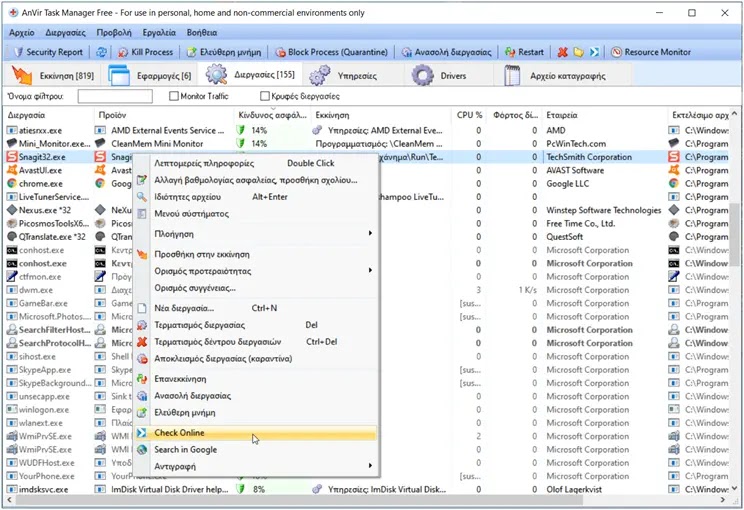Click the Τερματισμός διεργασίας icon

pos(141,325)
